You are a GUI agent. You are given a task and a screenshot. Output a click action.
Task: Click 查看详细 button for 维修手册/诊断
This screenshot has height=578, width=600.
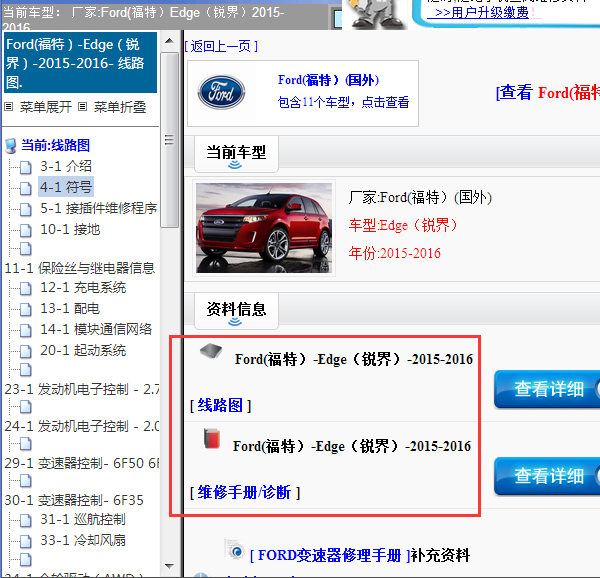(x=547, y=476)
